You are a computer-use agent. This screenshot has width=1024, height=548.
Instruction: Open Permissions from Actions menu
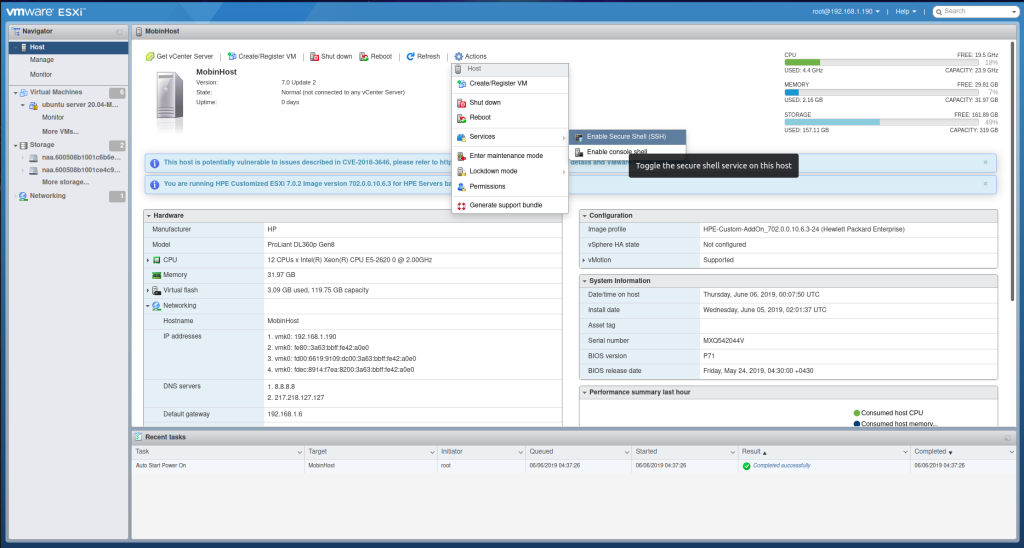(x=510, y=187)
